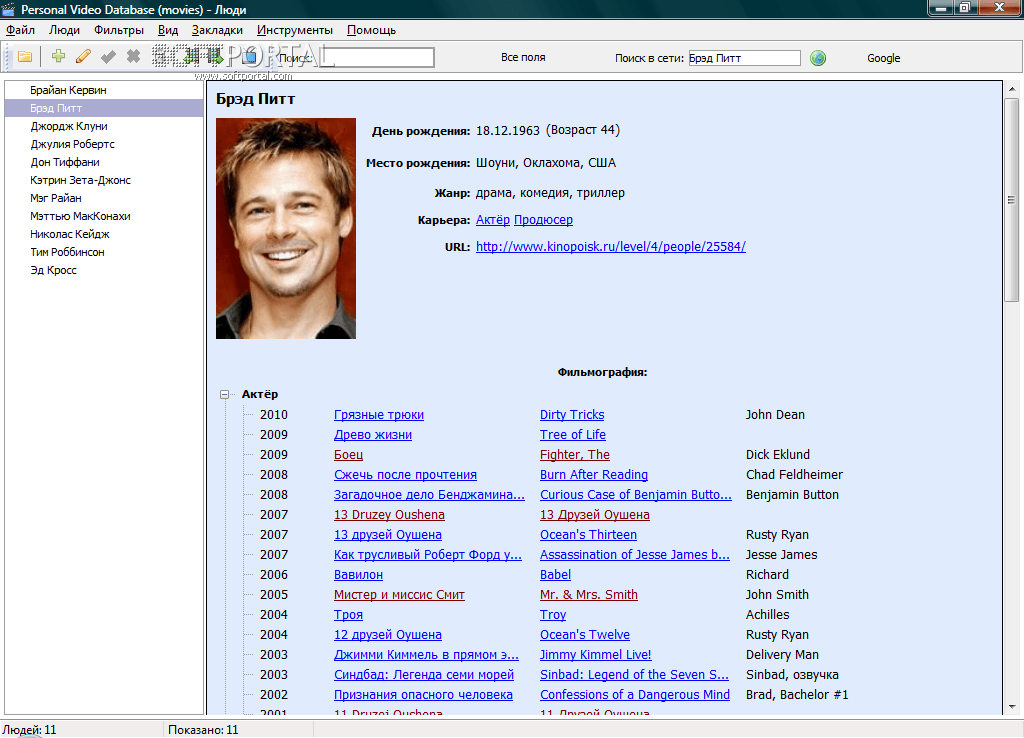This screenshot has height=738, width=1024.
Task: Open the Признания опасного человека link
Action: [x=423, y=695]
